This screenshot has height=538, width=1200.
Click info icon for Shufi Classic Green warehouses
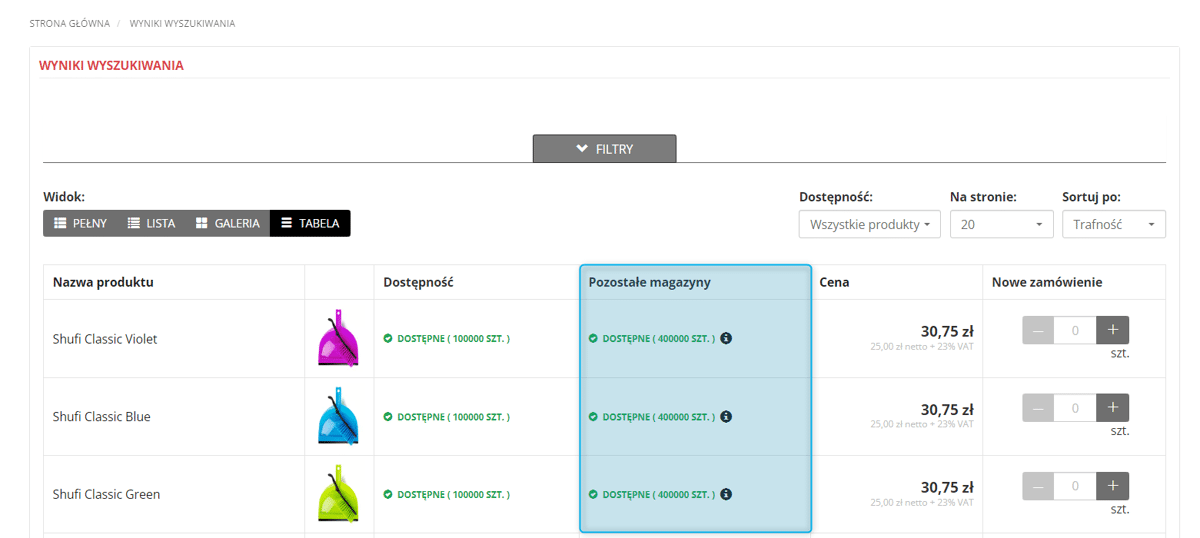click(x=726, y=494)
